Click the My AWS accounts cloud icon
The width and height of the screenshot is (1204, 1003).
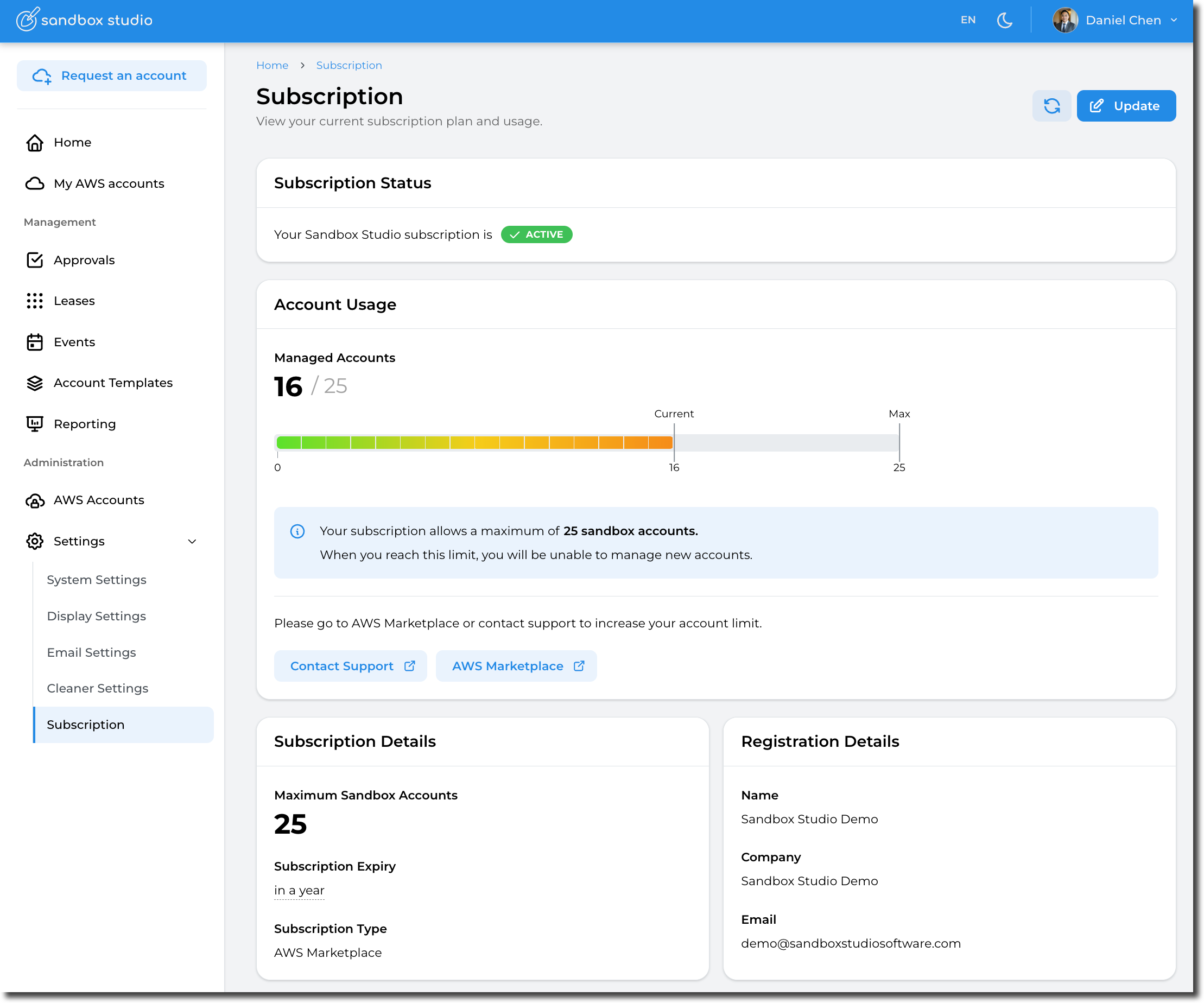click(35, 183)
